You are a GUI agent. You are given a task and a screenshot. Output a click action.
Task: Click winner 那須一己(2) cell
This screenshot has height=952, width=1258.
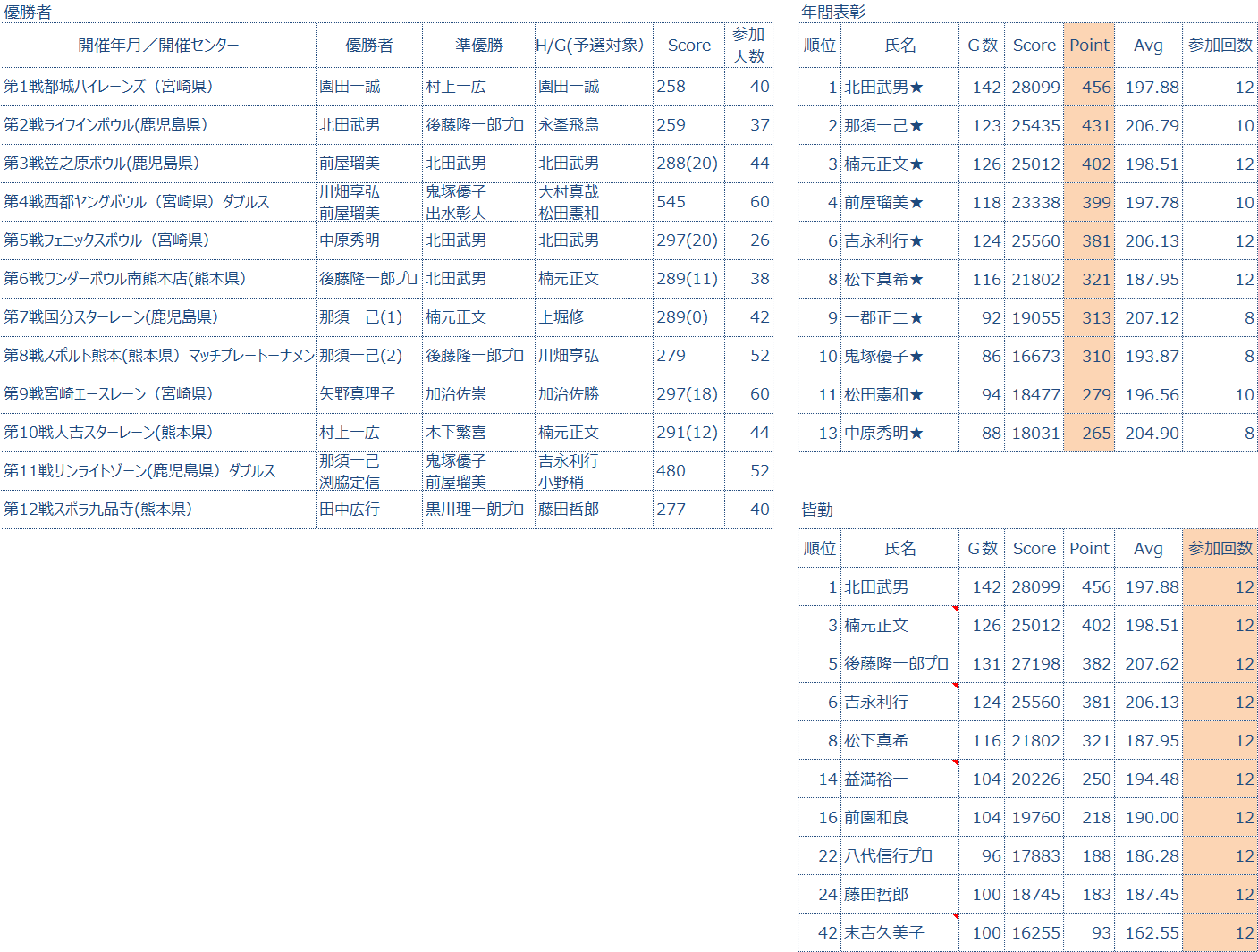(x=369, y=356)
